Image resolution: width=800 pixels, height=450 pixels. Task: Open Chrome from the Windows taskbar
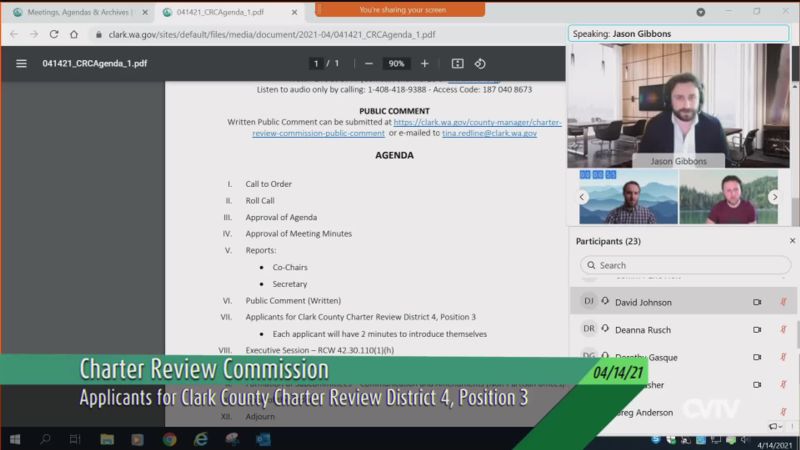(169, 439)
